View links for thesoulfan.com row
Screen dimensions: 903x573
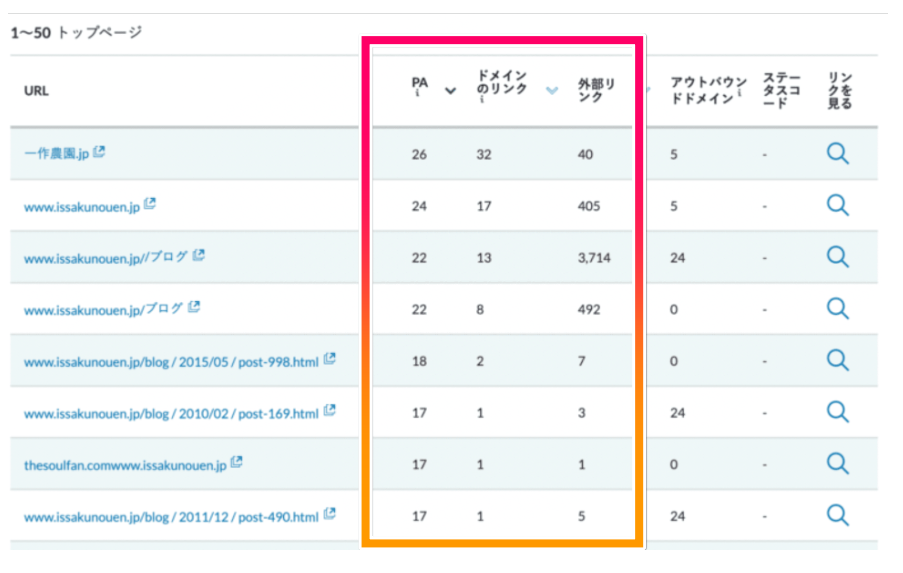coord(837,464)
